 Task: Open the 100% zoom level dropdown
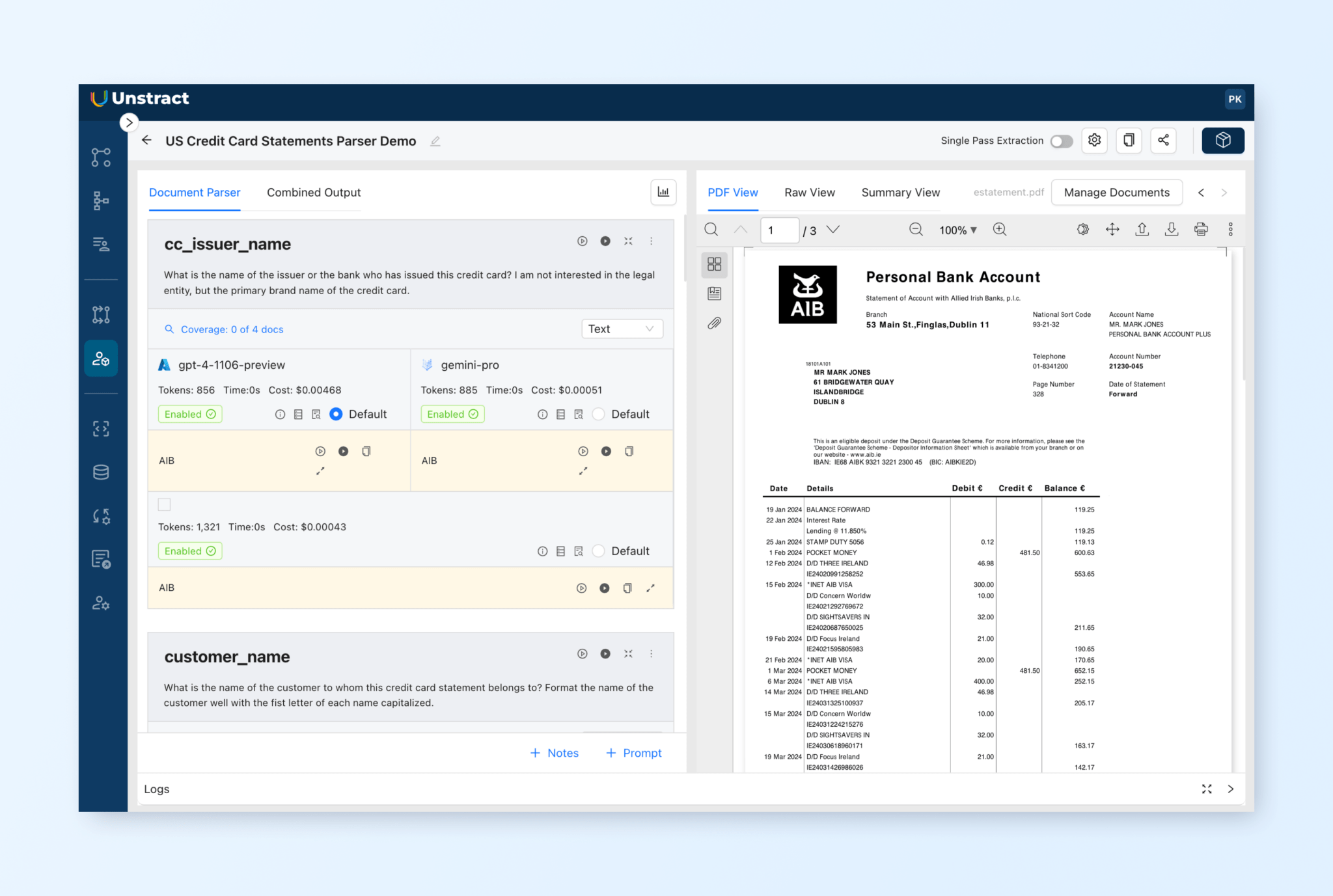click(x=957, y=230)
